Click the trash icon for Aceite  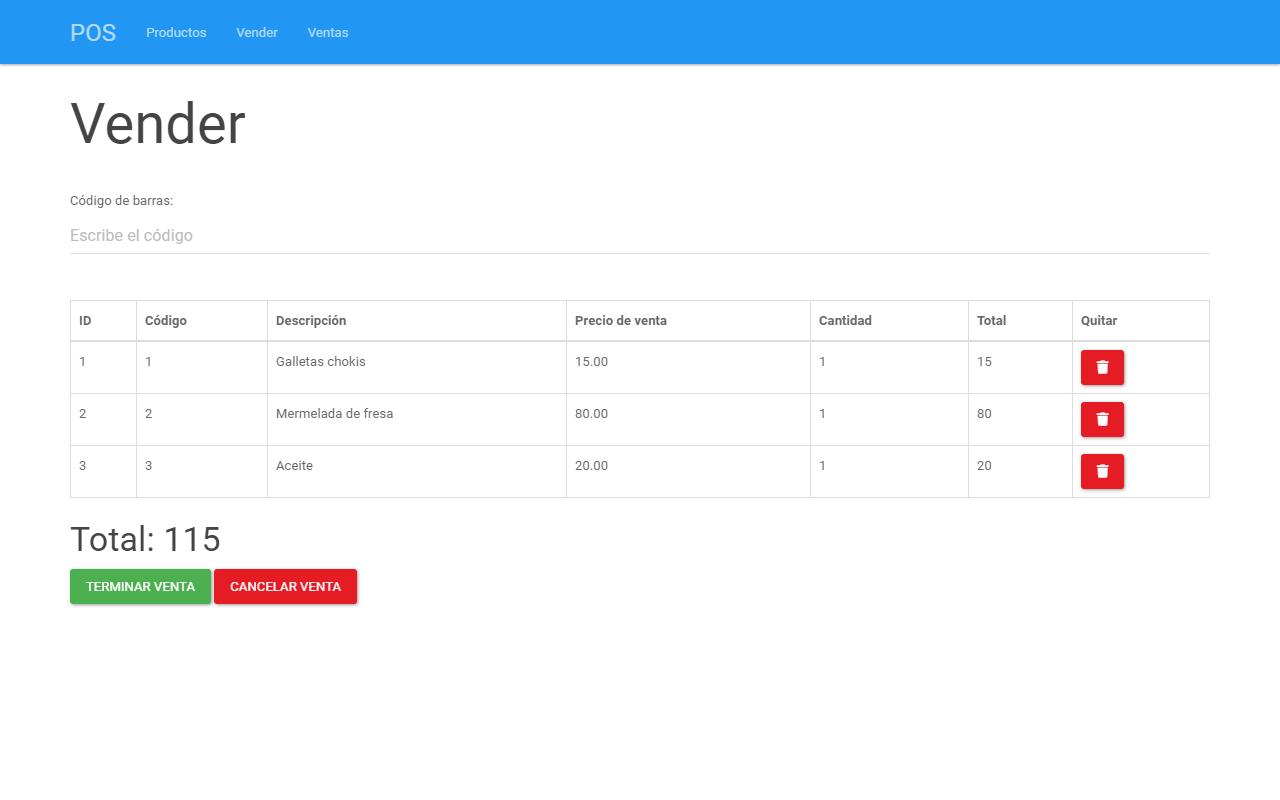[1102, 471]
